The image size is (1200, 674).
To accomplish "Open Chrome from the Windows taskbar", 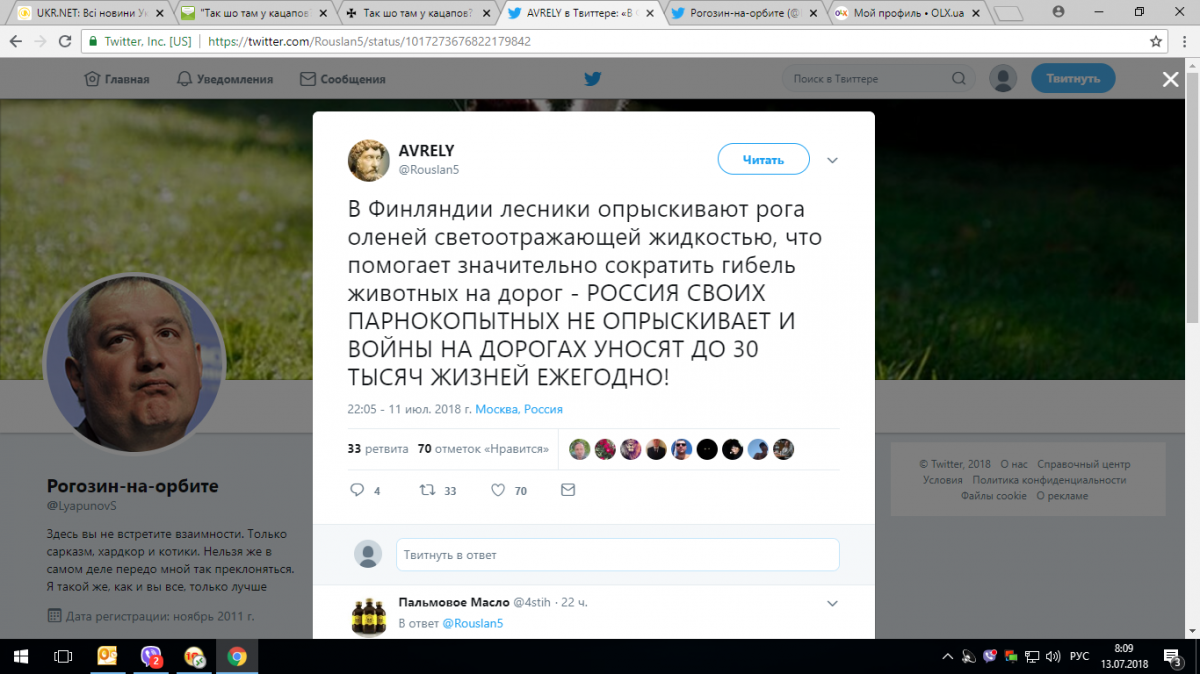I will coord(237,657).
